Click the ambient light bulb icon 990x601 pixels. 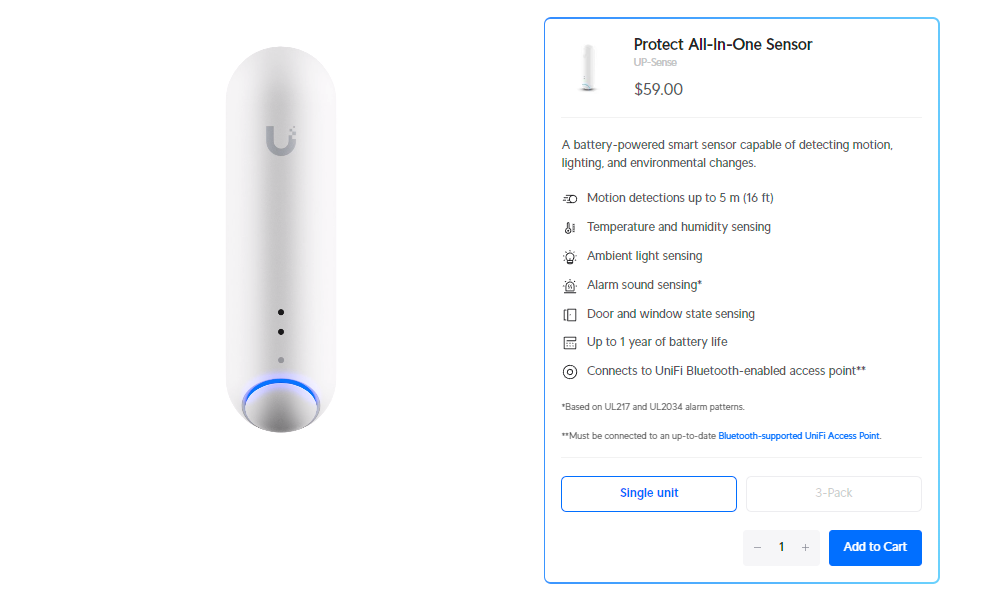pos(570,257)
